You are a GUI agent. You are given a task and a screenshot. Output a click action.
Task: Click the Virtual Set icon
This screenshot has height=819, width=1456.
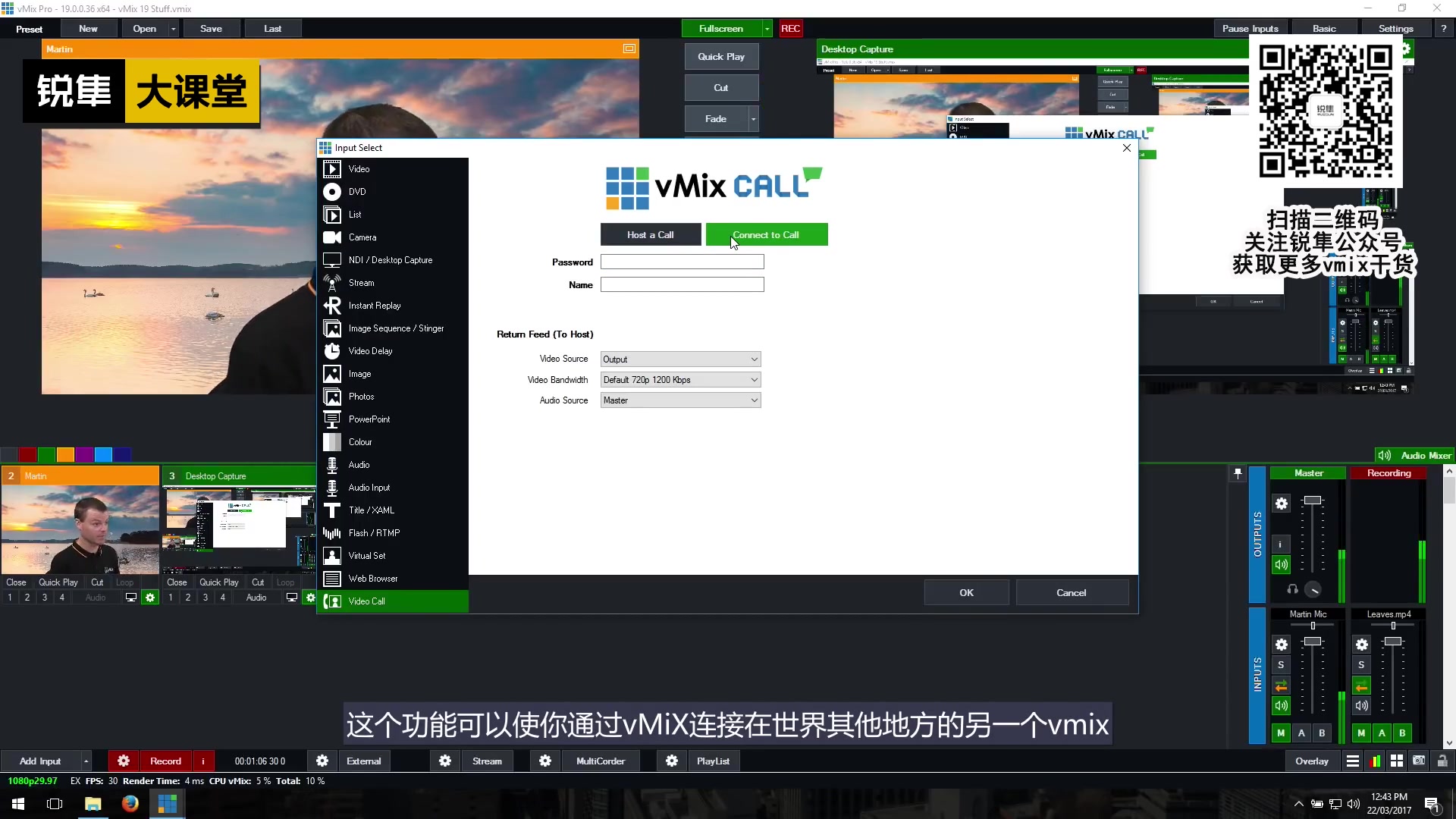coord(332,555)
